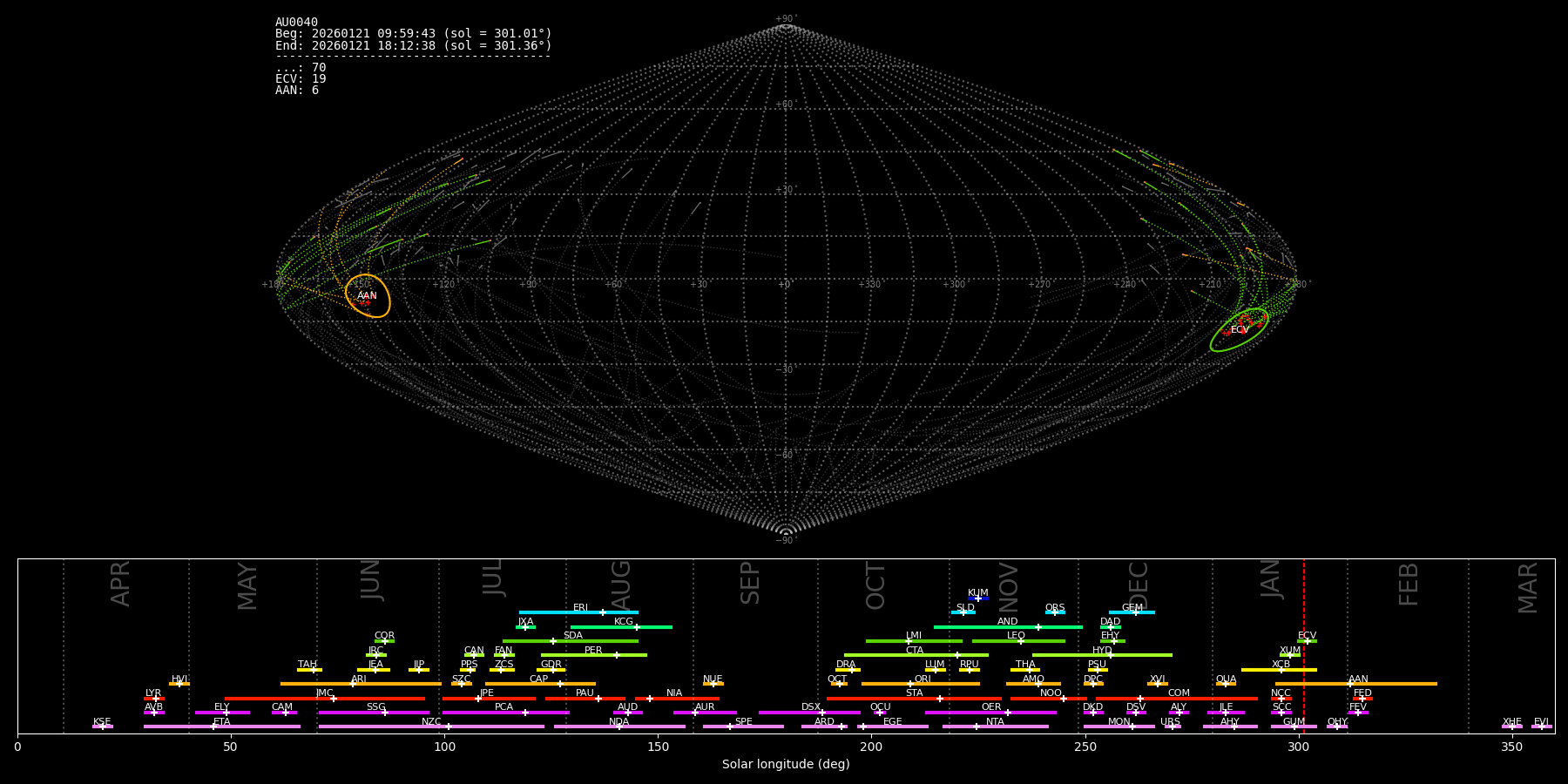
Task: Click the AU0040 station title text
Action: 296,23
